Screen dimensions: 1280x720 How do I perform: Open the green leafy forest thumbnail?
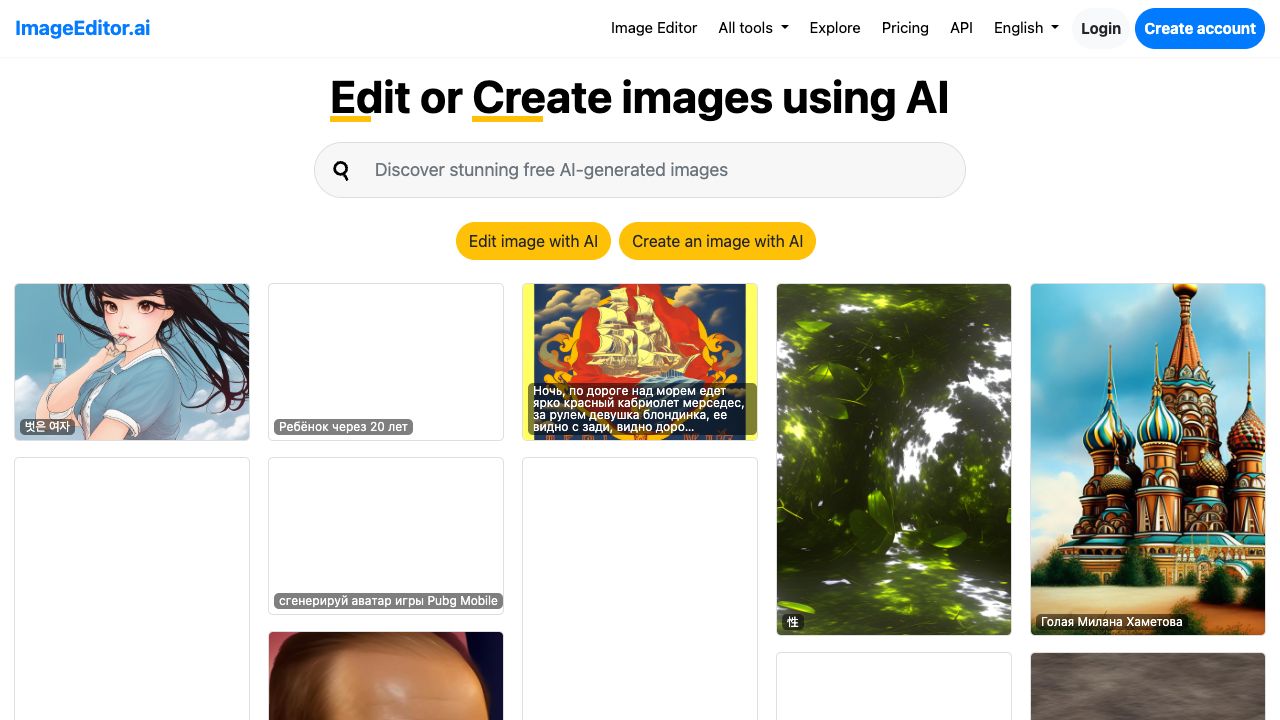pos(894,459)
